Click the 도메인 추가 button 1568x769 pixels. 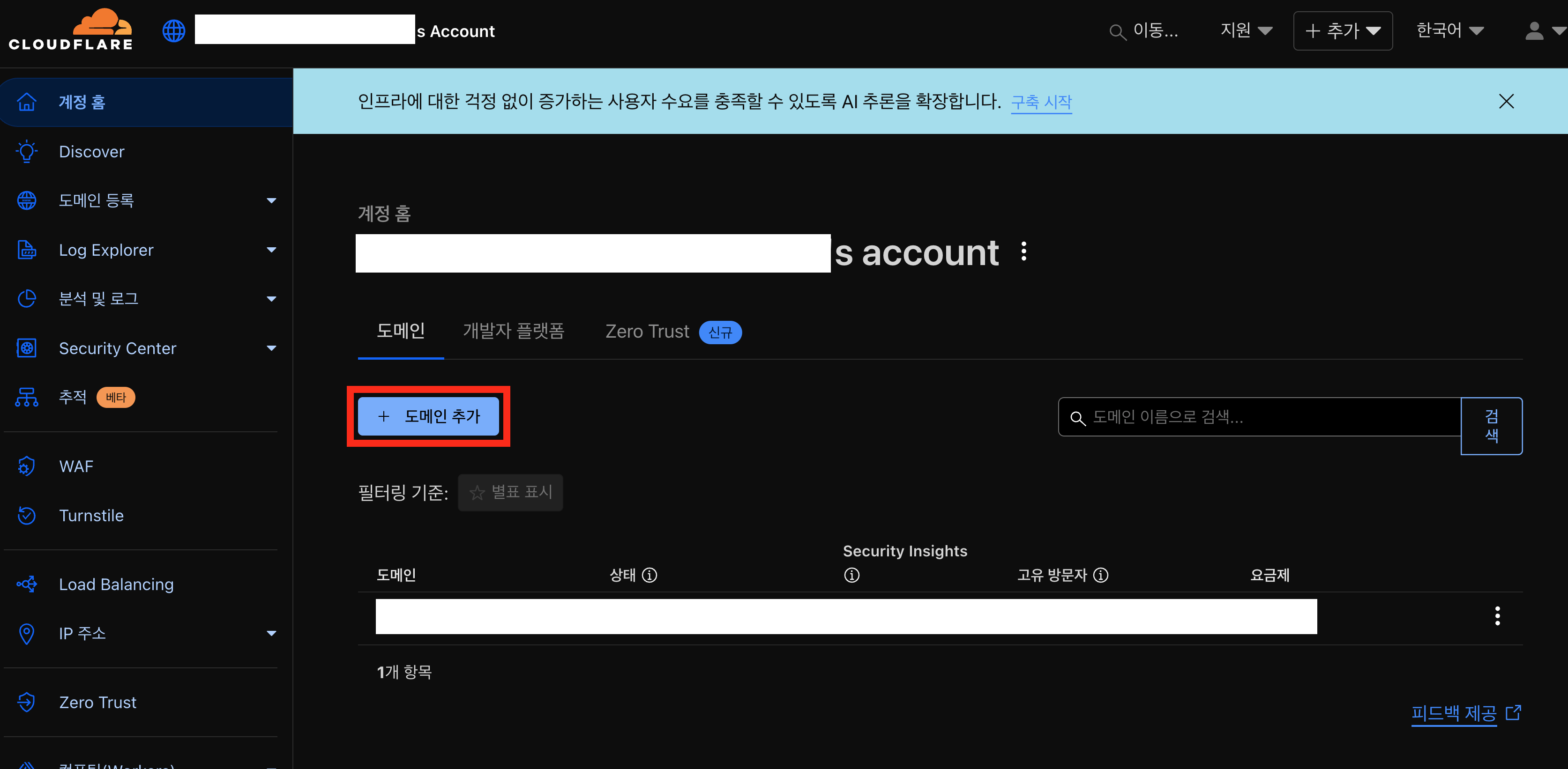428,417
